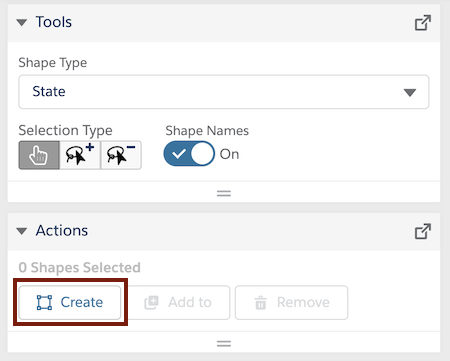This screenshot has height=361, width=450.
Task: Open the Shape Type dropdown showing State
Action: (224, 92)
